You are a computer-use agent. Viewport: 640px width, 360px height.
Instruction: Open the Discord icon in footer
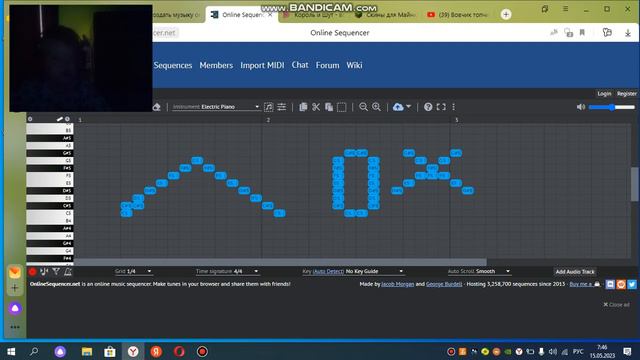[610, 284]
